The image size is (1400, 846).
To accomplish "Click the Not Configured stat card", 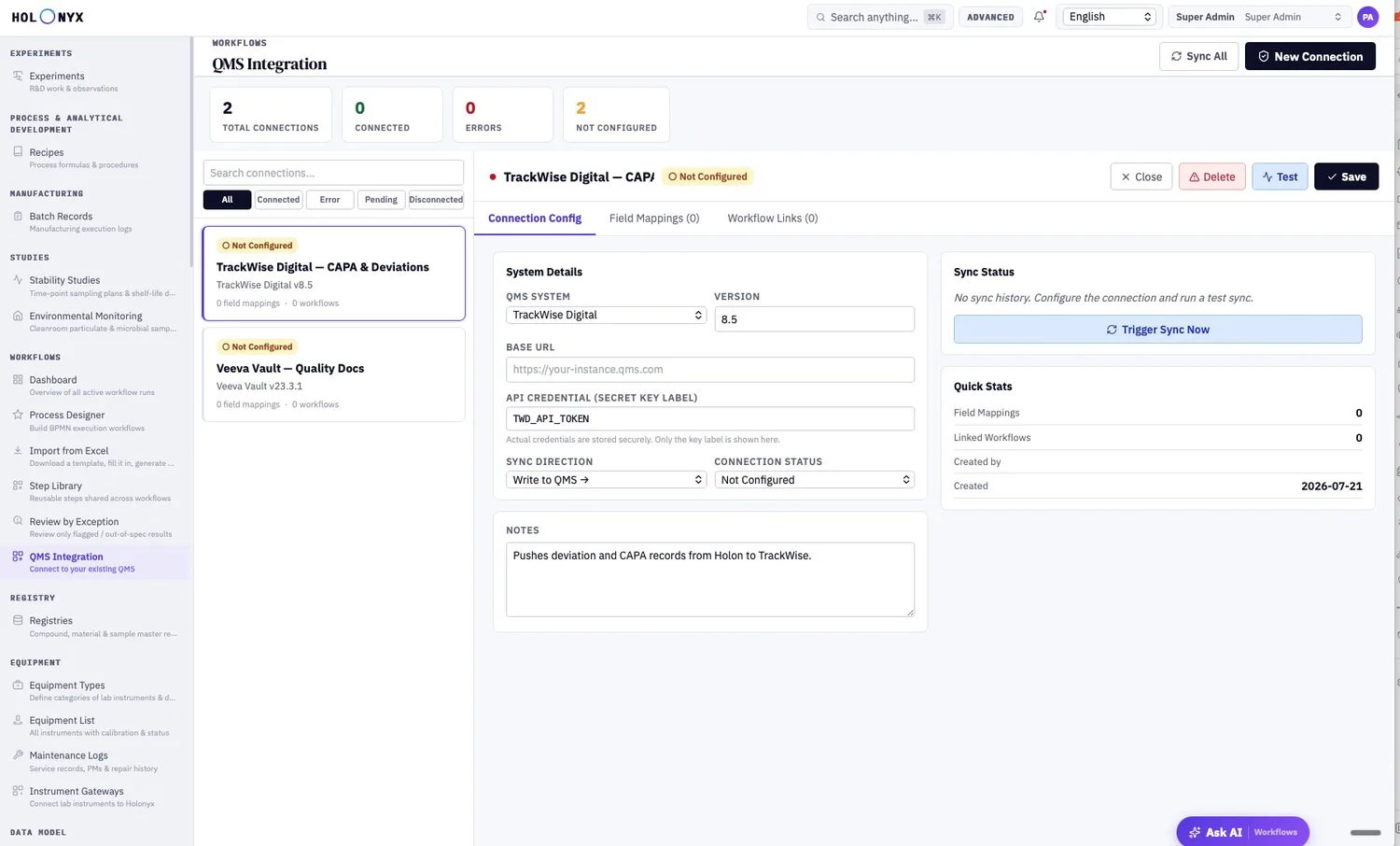I will [x=616, y=115].
